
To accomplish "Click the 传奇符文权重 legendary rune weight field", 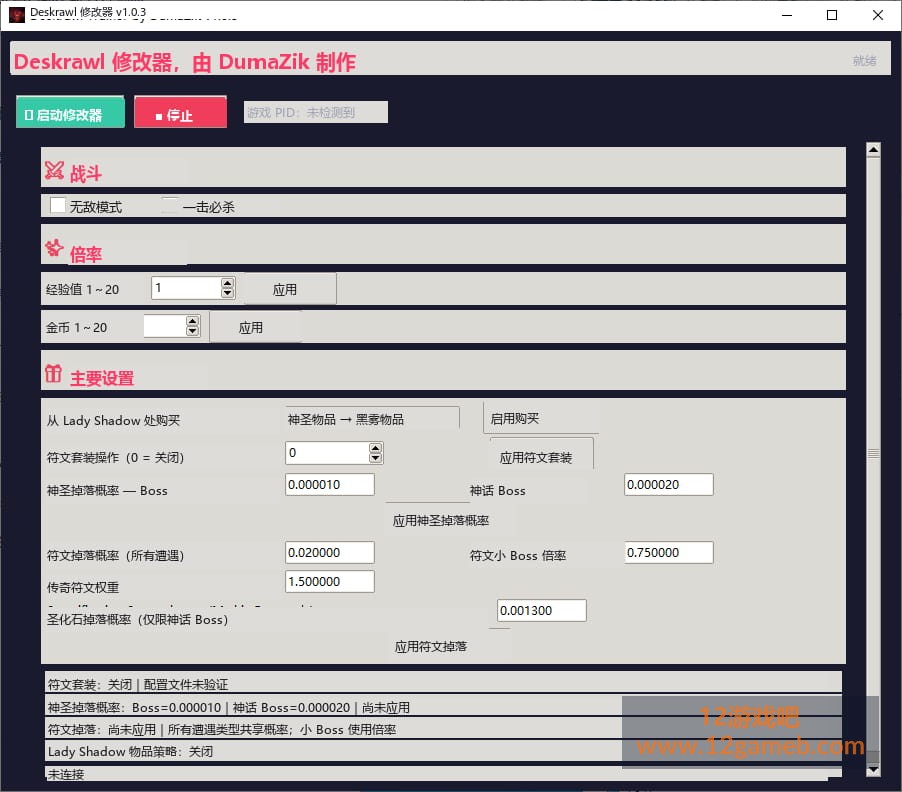I will [330, 581].
